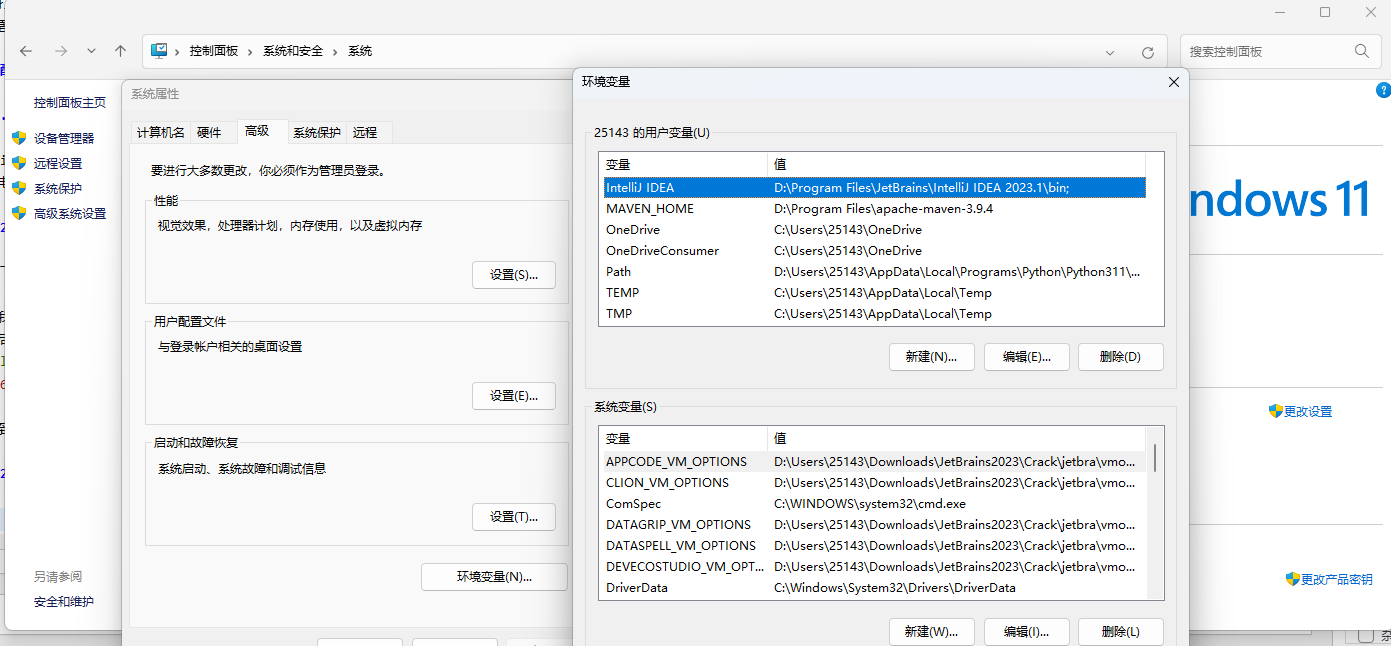
Task: Open 更改产品密钥 link
Action: pyautogui.click(x=1336, y=578)
